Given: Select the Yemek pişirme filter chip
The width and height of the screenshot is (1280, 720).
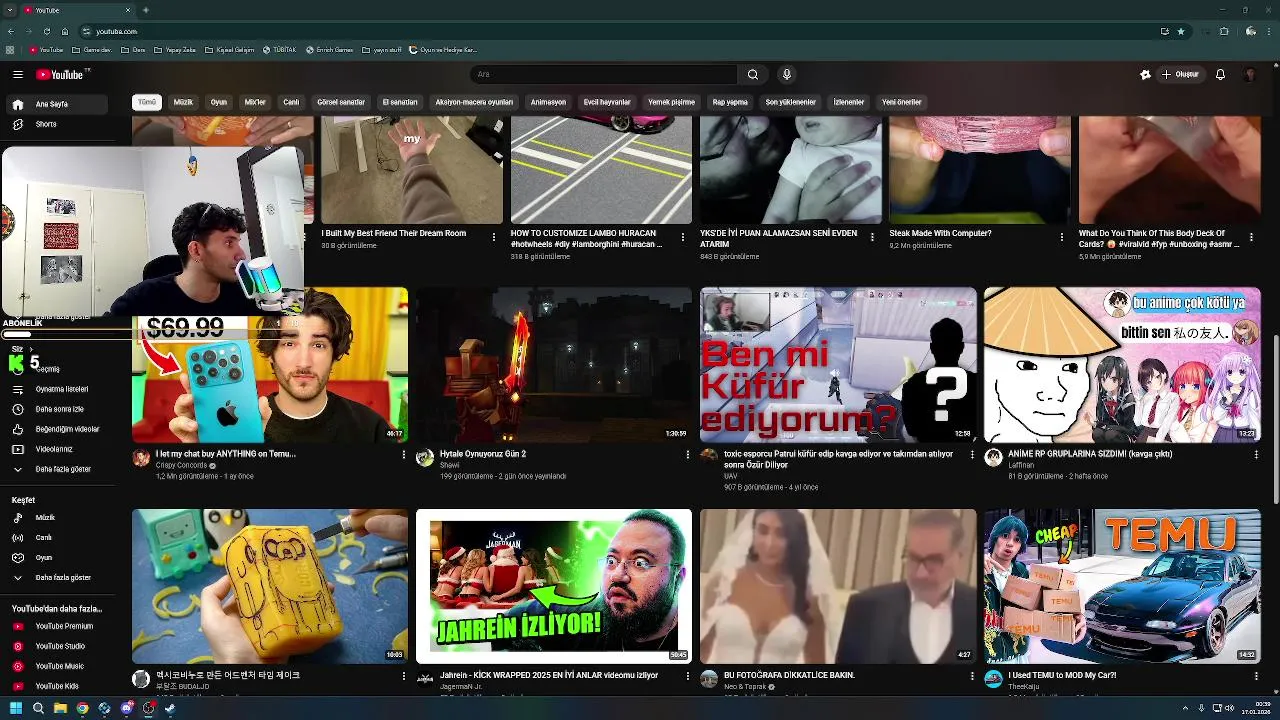Looking at the screenshot, I should click(x=671, y=102).
